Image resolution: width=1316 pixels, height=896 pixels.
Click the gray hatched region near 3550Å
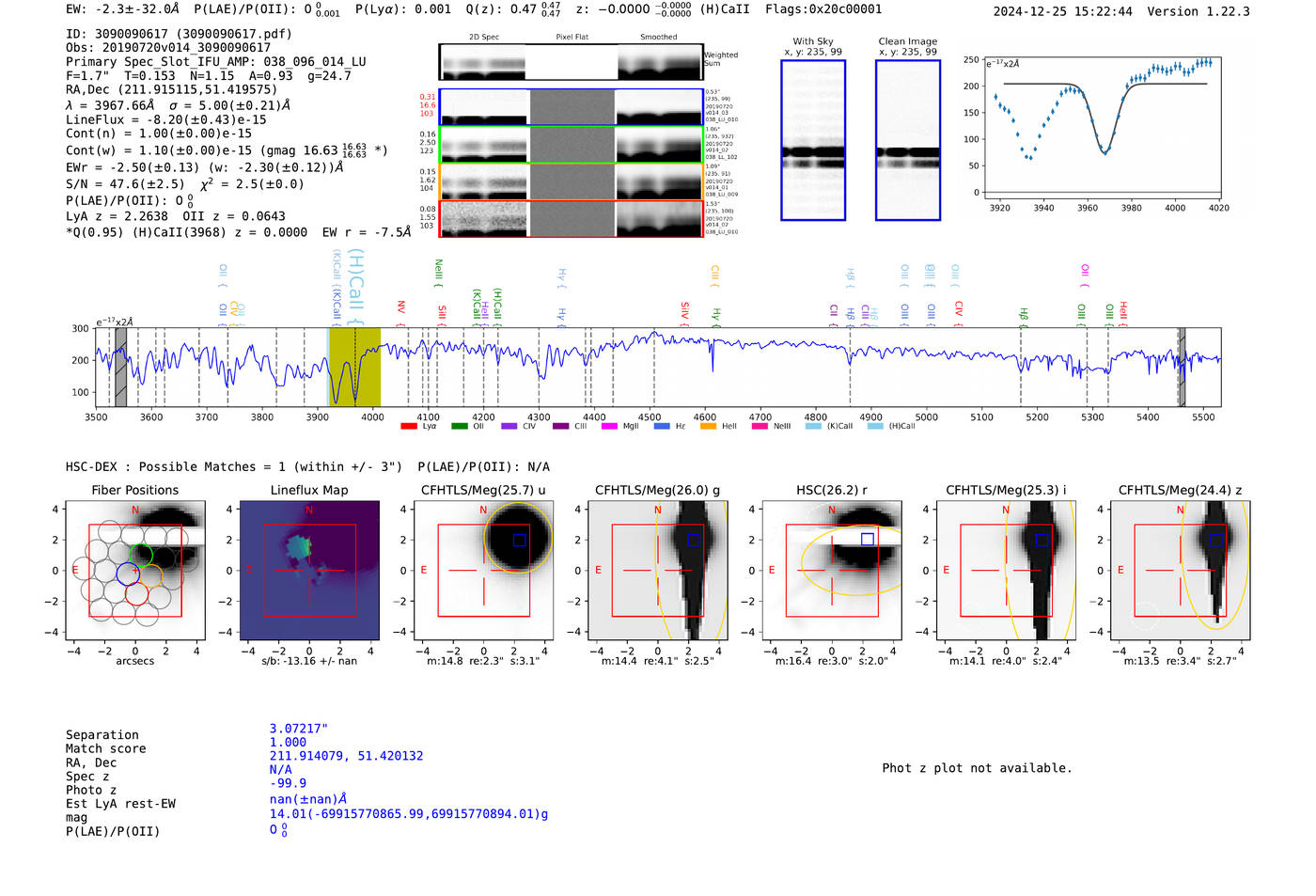coord(120,367)
